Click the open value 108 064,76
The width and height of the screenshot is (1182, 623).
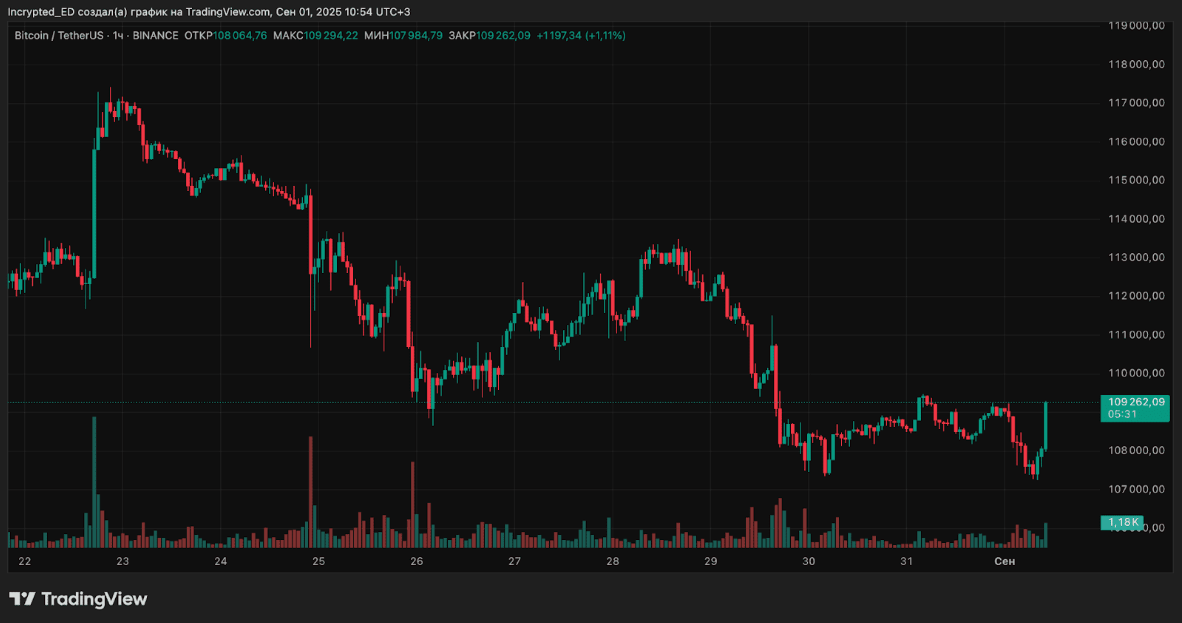coord(240,35)
